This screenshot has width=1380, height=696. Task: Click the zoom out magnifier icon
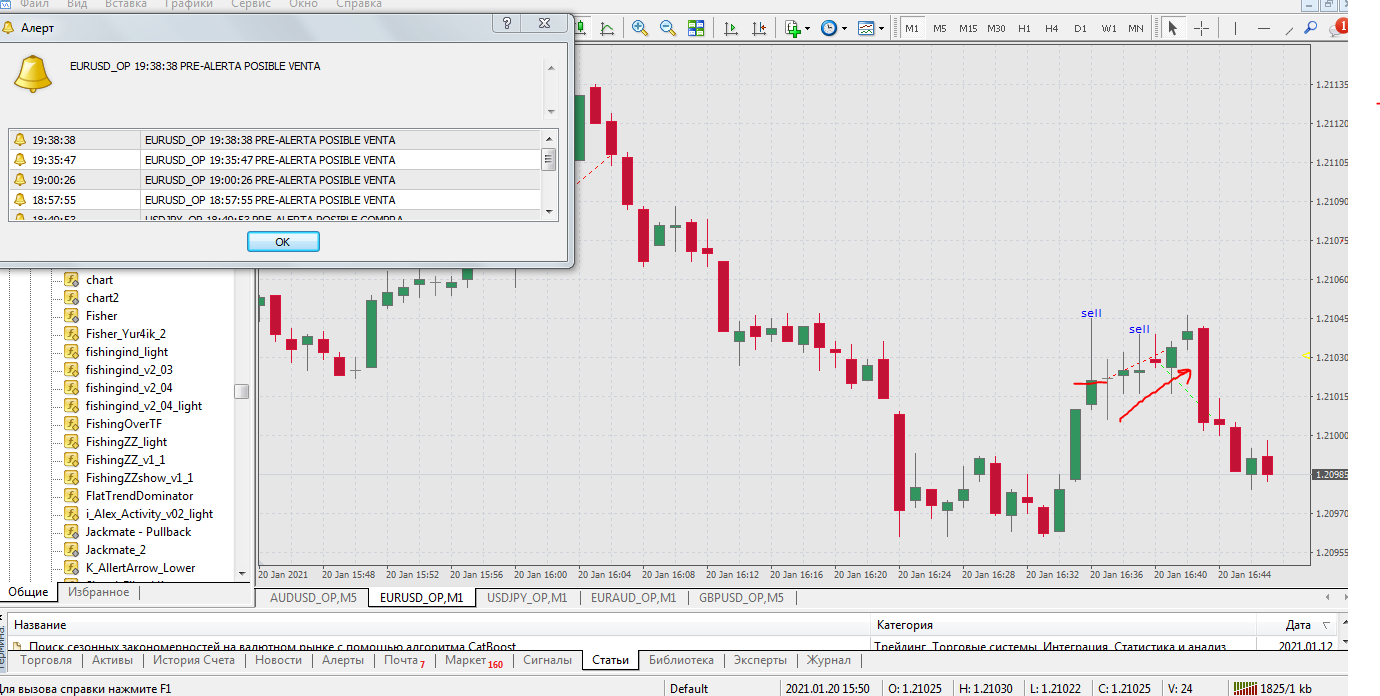(667, 28)
